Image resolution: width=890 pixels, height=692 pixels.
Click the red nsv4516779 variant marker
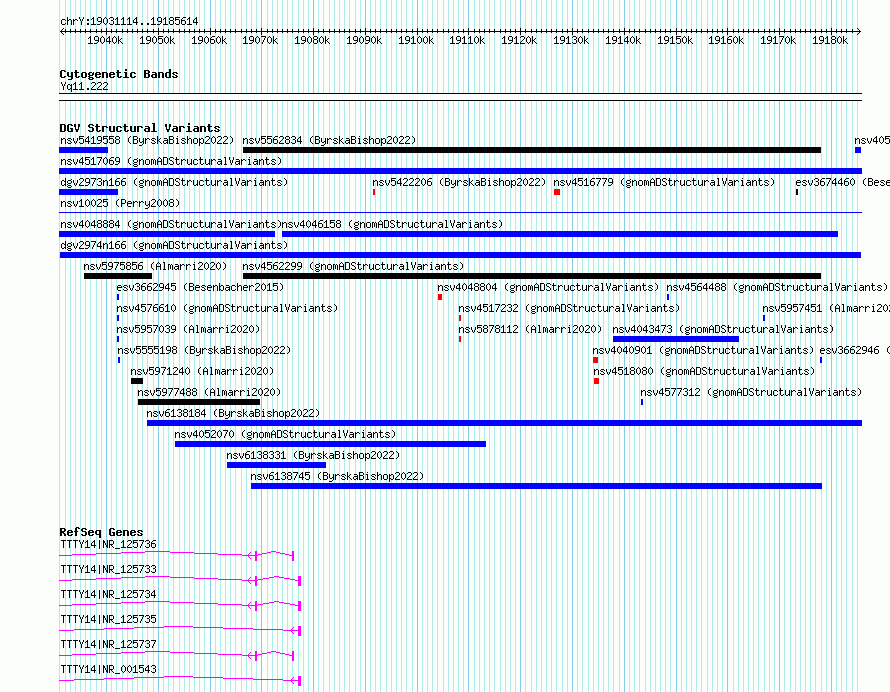coord(557,192)
